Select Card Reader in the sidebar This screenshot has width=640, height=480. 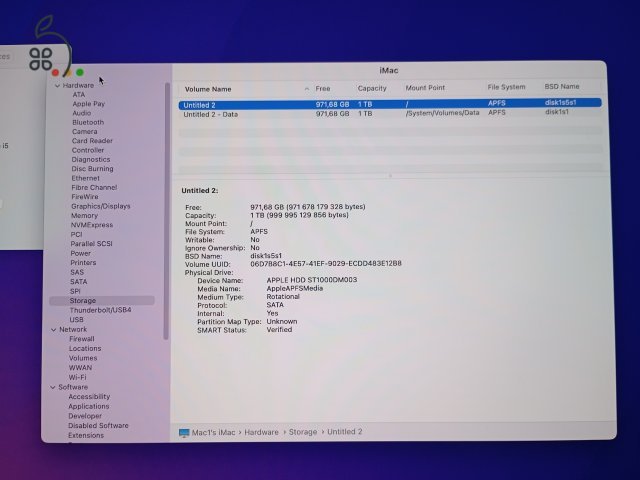(x=92, y=141)
